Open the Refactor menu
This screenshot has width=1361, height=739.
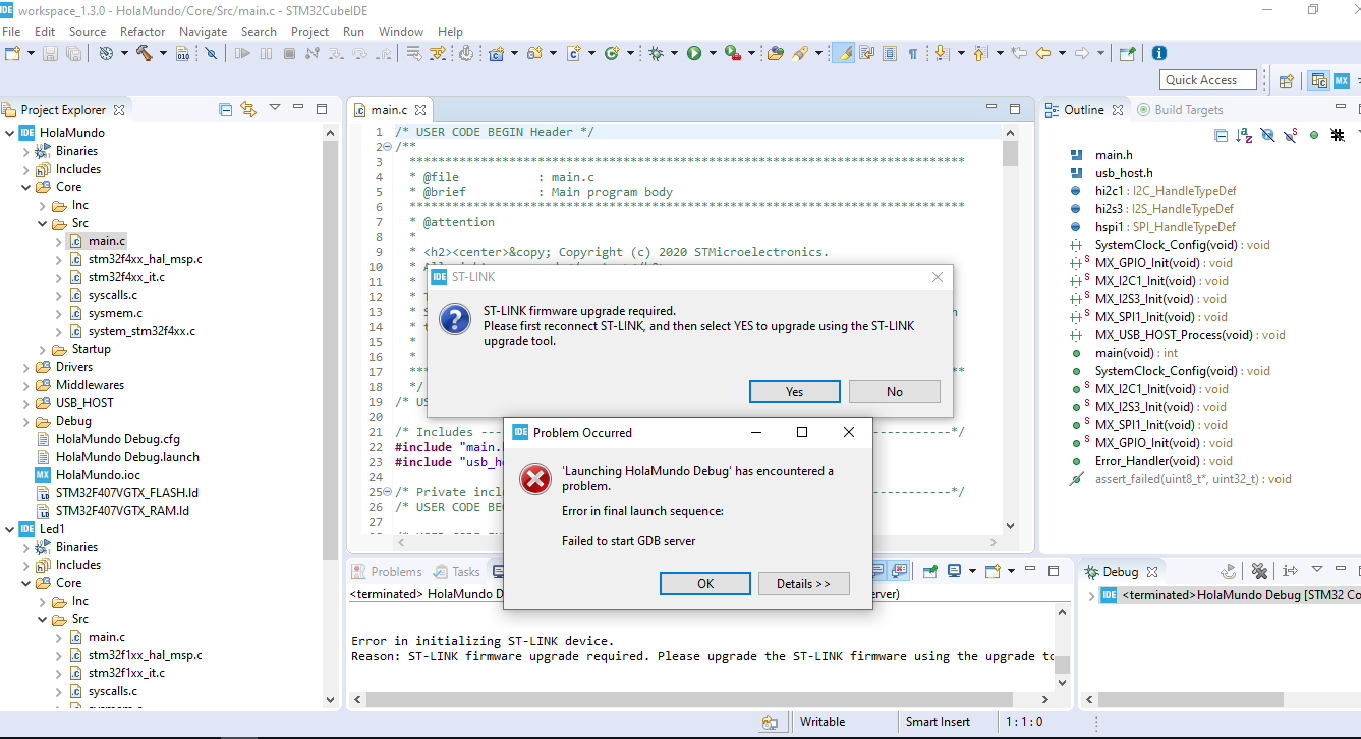(x=142, y=31)
